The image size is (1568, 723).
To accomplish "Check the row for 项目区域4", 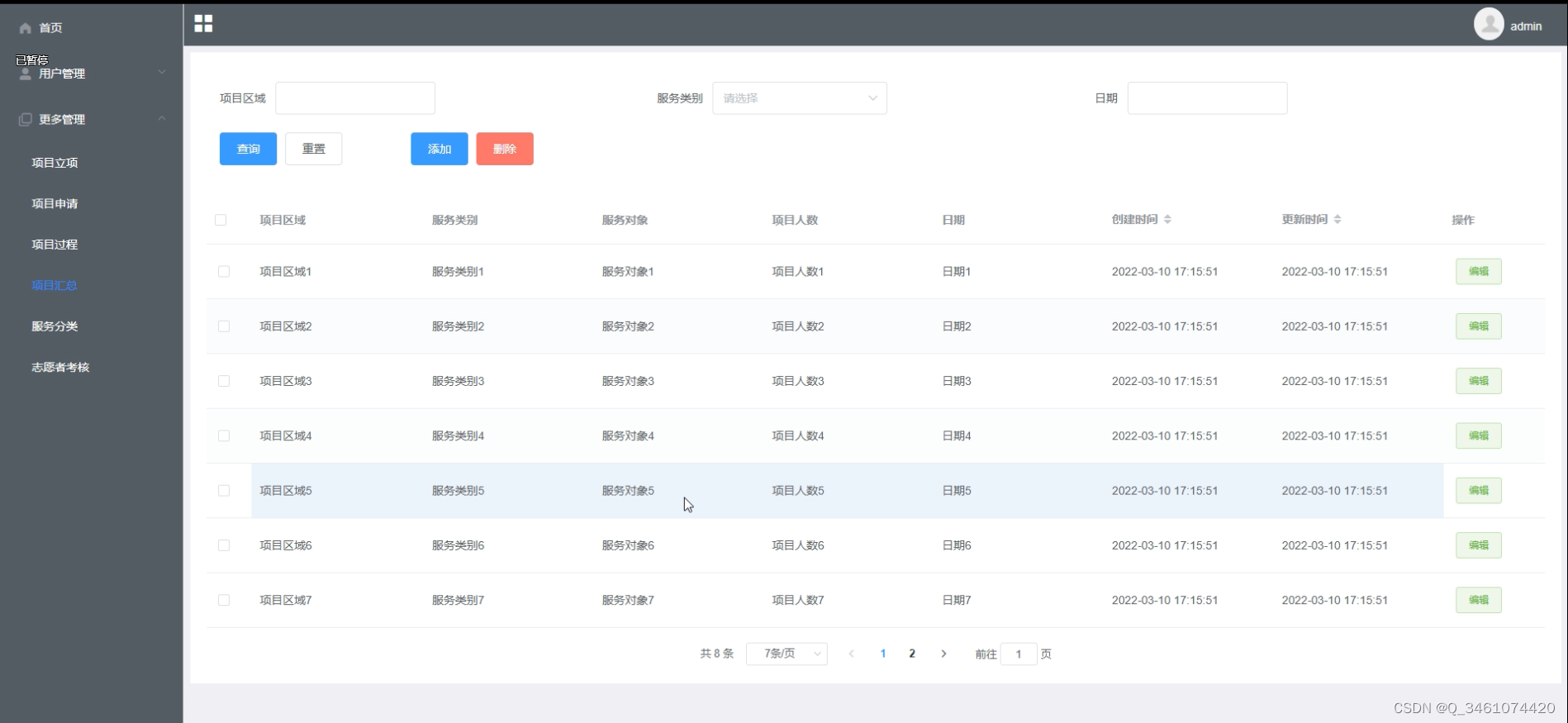I will point(224,435).
